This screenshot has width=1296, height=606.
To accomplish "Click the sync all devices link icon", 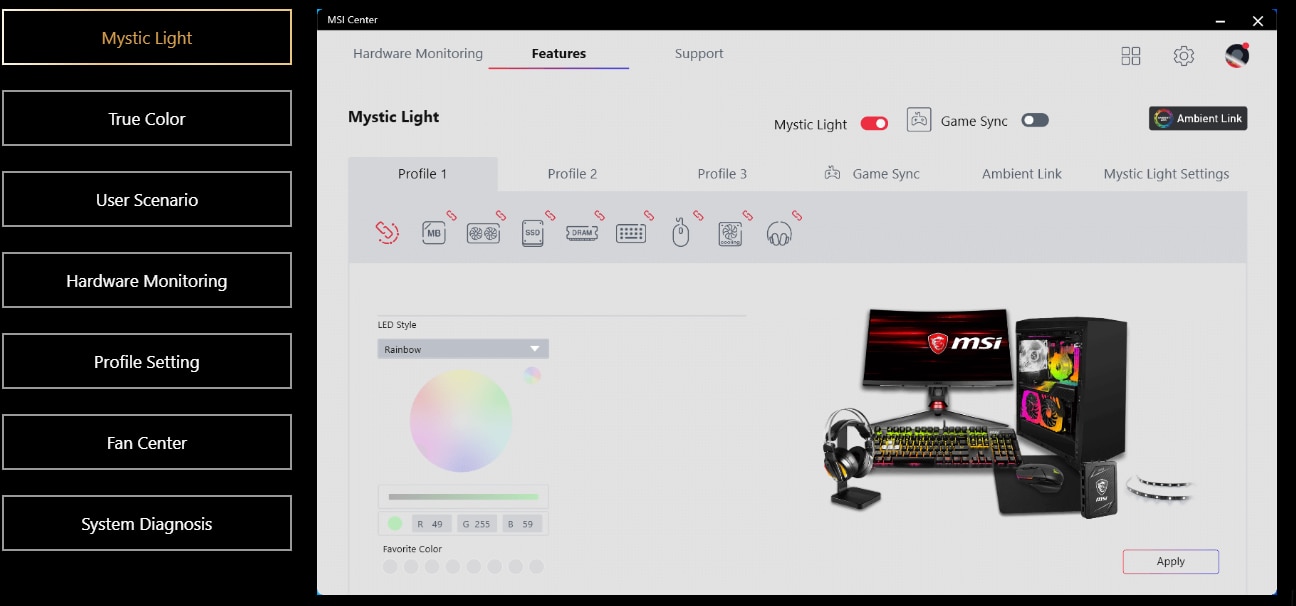I will point(387,232).
